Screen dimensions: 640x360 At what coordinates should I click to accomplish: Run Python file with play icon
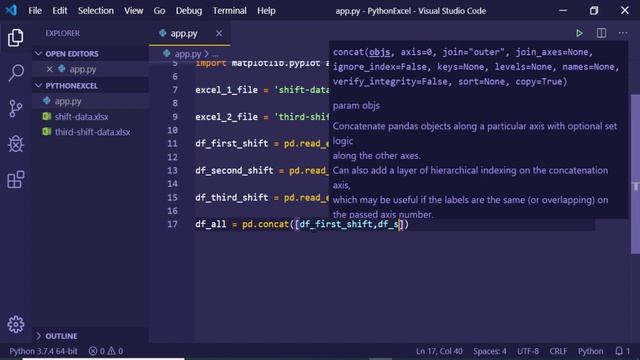click(x=579, y=33)
